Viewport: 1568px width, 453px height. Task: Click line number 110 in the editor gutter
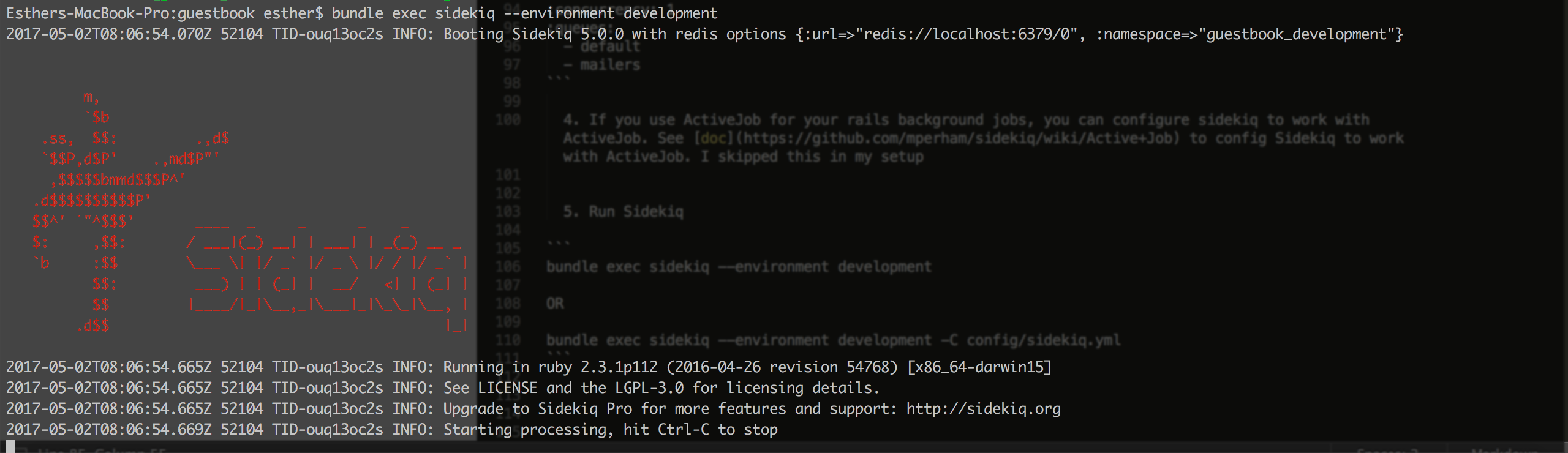coord(508,340)
